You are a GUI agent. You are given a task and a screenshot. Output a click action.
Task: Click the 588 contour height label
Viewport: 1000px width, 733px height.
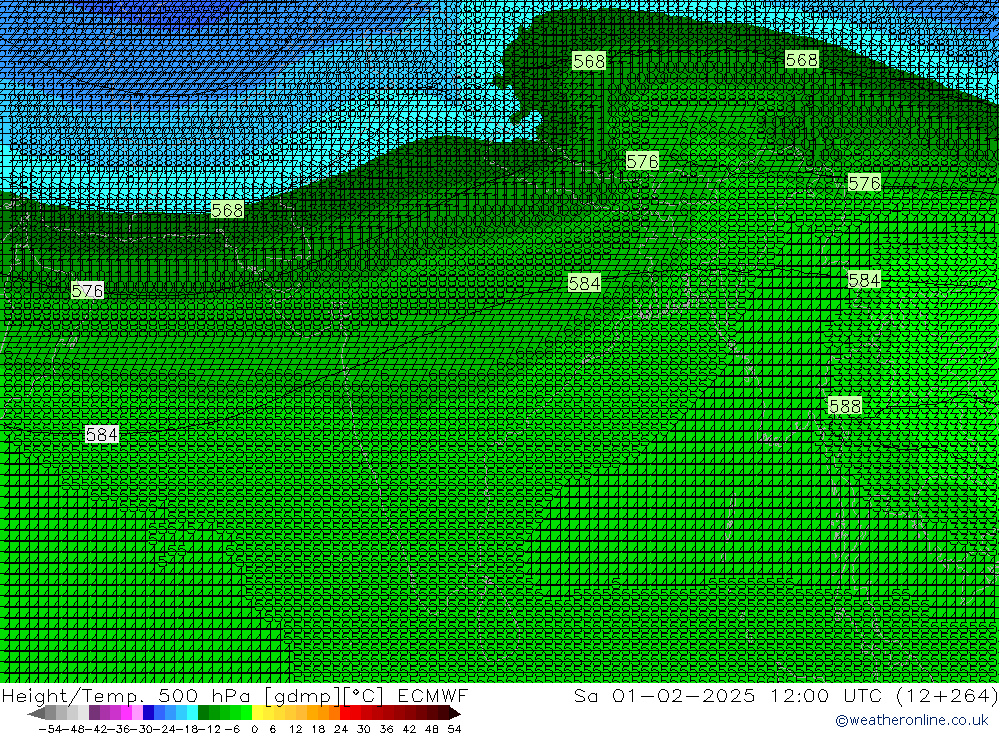tap(844, 406)
